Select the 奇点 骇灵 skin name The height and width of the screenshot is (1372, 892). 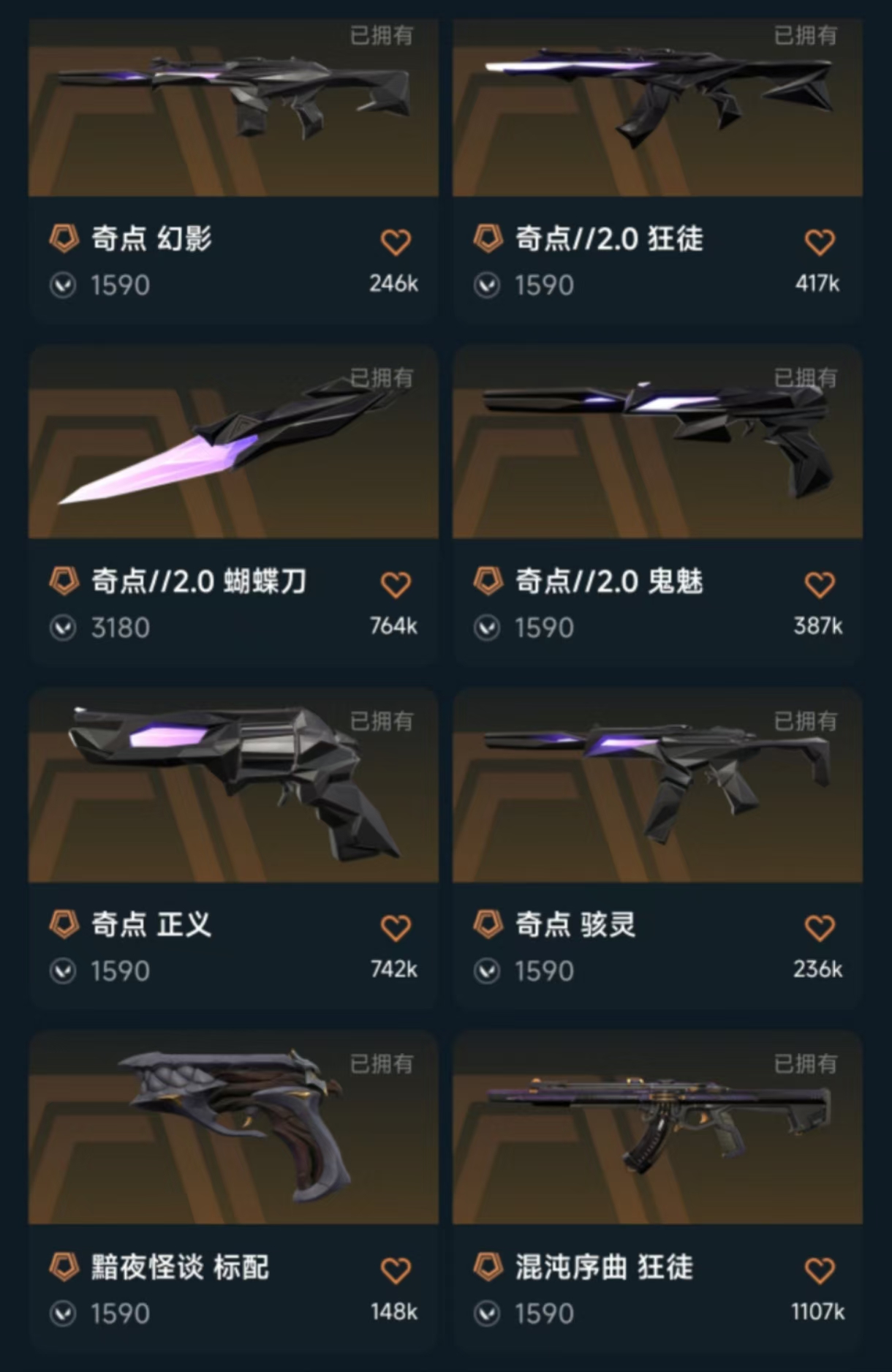[575, 925]
